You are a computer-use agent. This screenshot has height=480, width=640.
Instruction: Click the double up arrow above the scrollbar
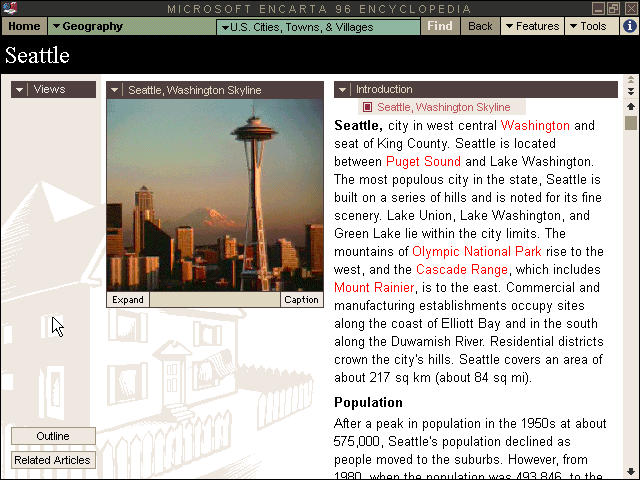[631, 80]
